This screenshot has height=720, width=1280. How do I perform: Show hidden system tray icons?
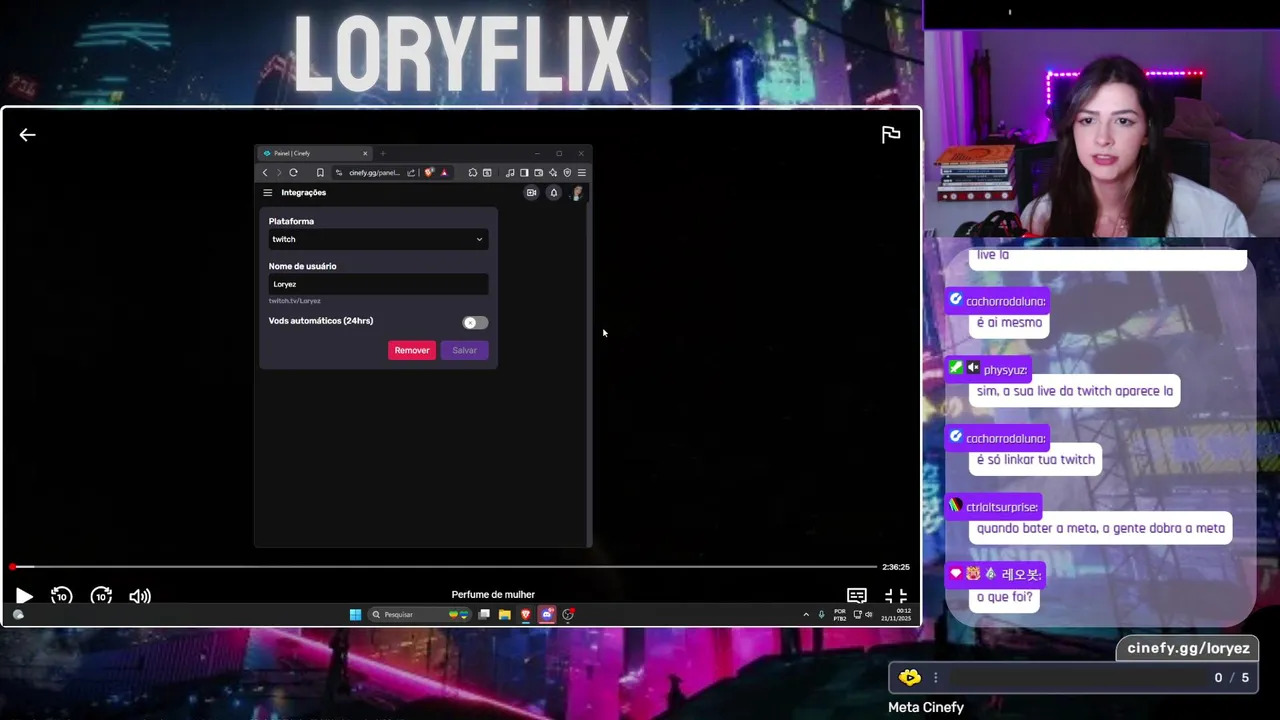[x=806, y=614]
